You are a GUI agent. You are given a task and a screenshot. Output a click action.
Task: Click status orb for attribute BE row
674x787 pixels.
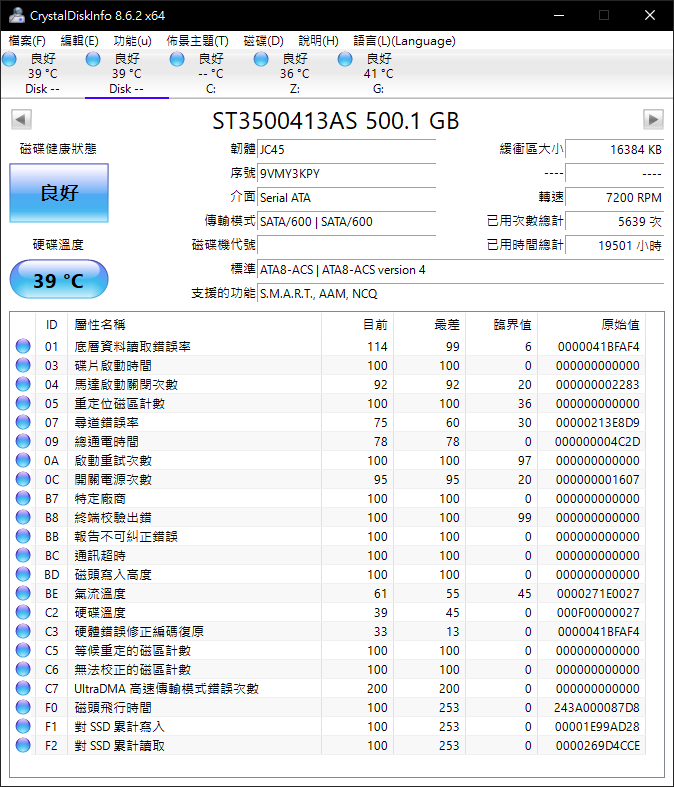pos(23,593)
